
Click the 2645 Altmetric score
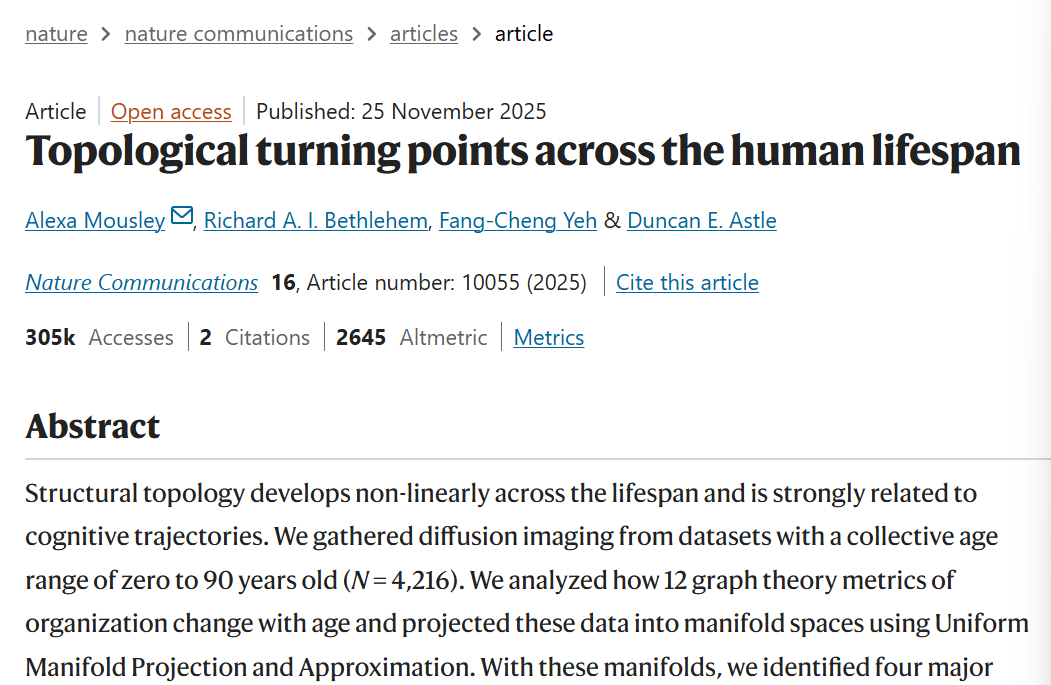coord(412,337)
